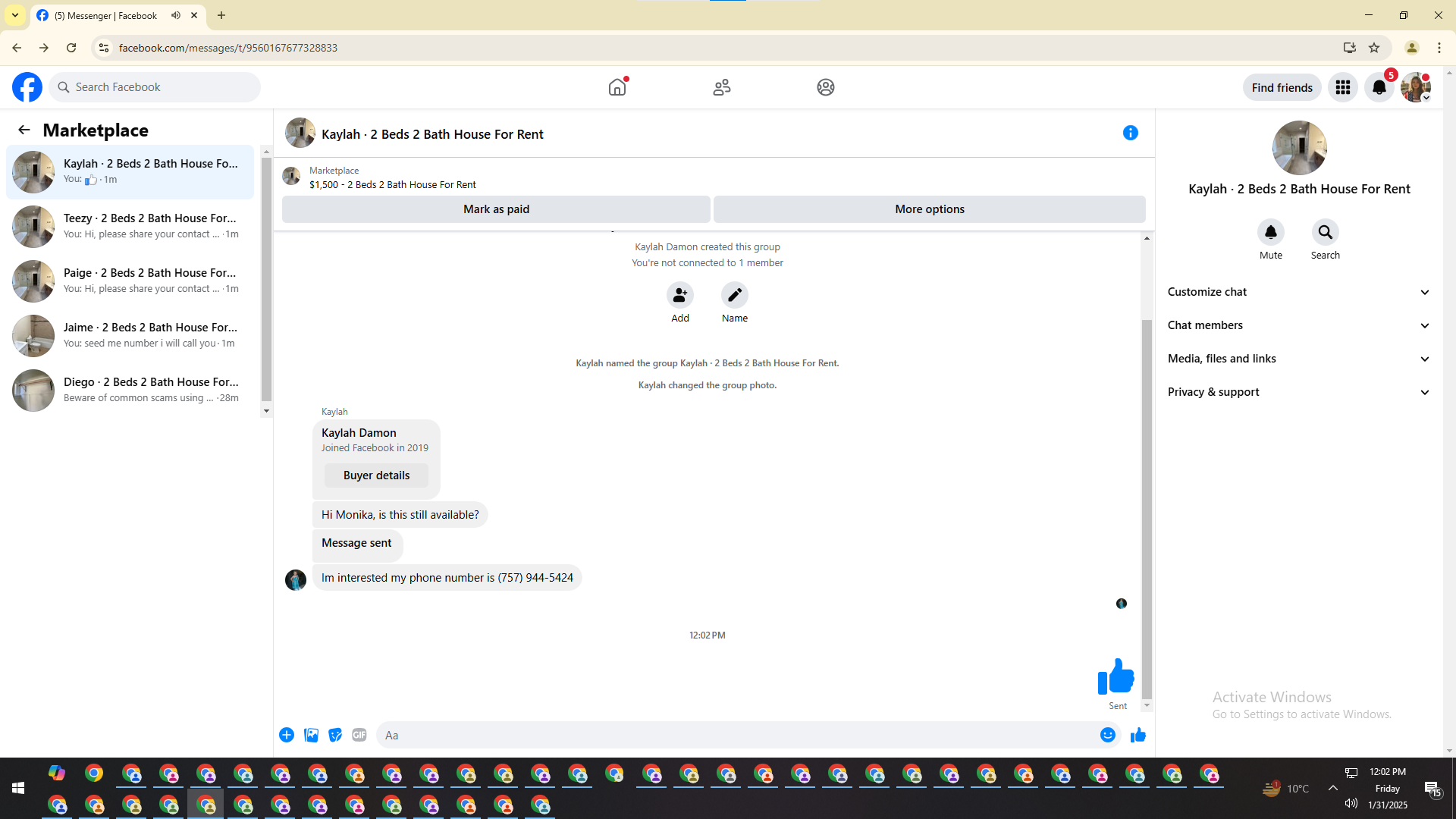The height and width of the screenshot is (819, 1456).
Task: Search within the conversation
Action: [1326, 232]
